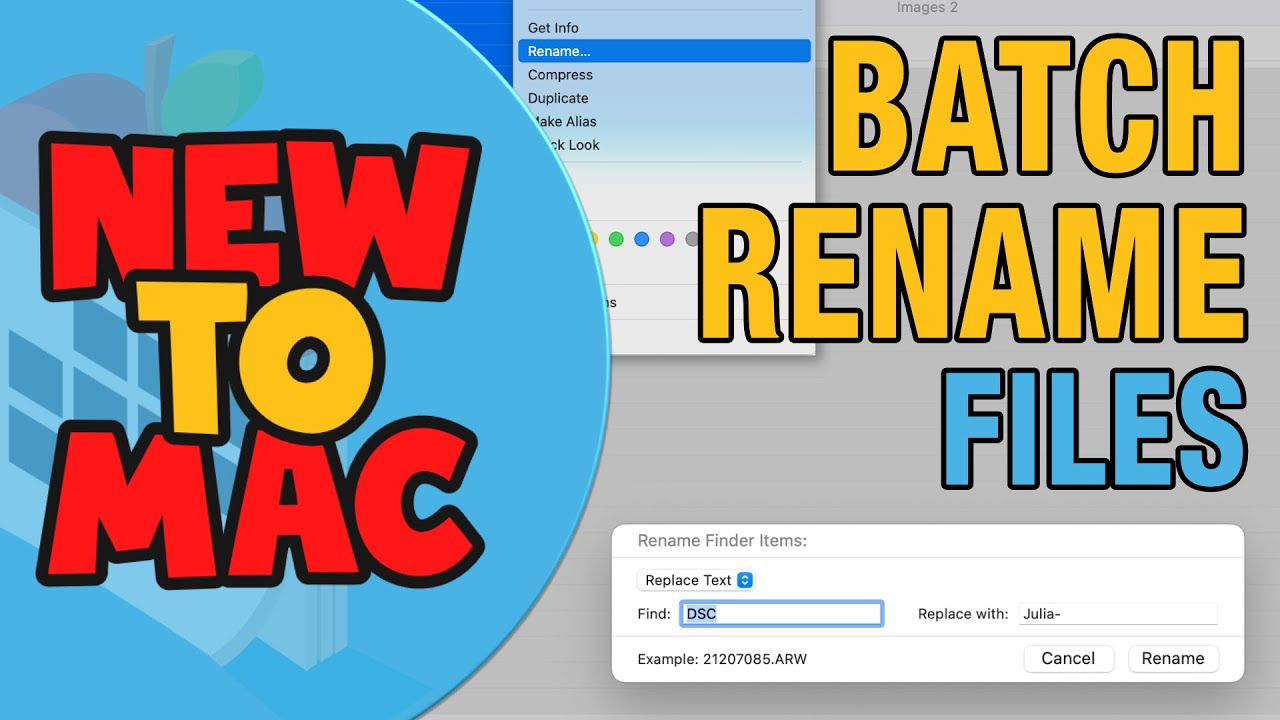Apply the purple tag color dot
1280x720 pixels.
[x=667, y=239]
